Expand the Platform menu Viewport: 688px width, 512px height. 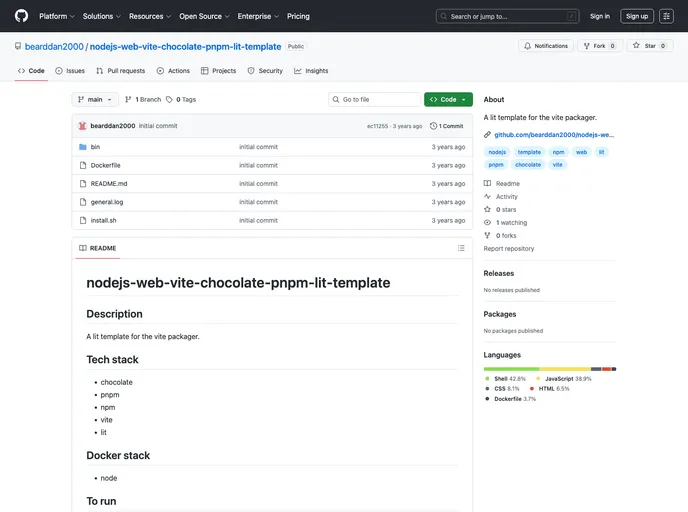pos(56,16)
